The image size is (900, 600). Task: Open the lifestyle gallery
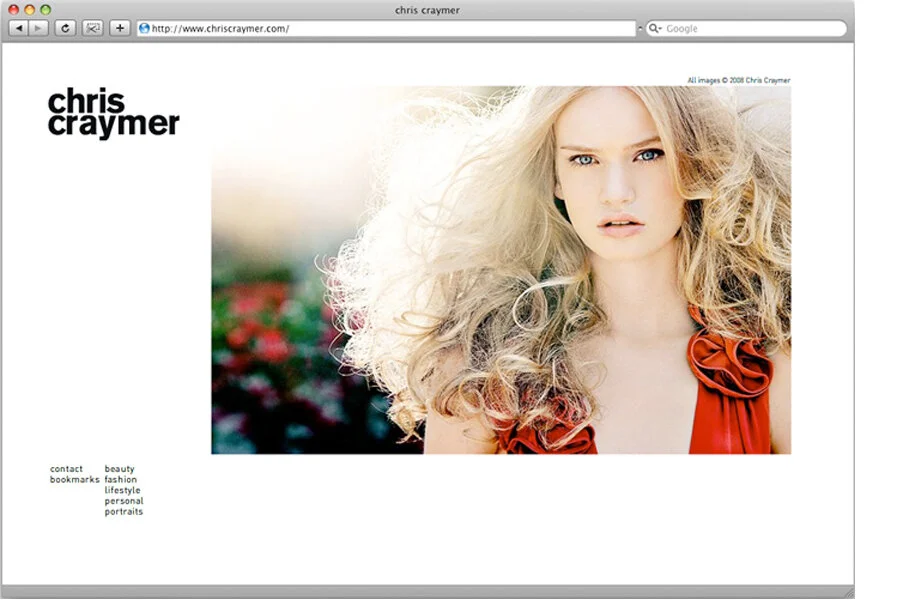point(122,490)
